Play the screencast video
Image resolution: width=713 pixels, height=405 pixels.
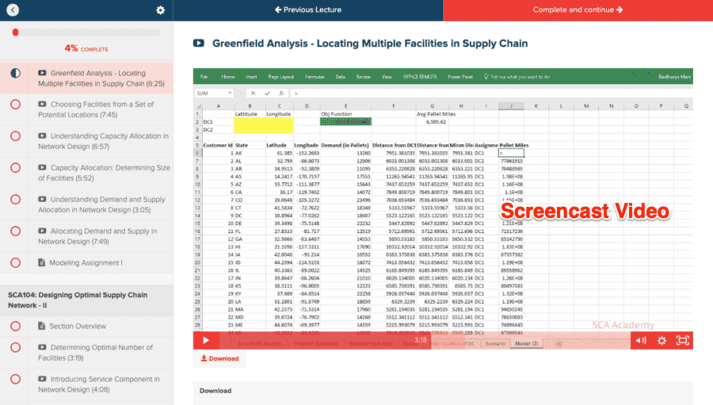(x=206, y=340)
